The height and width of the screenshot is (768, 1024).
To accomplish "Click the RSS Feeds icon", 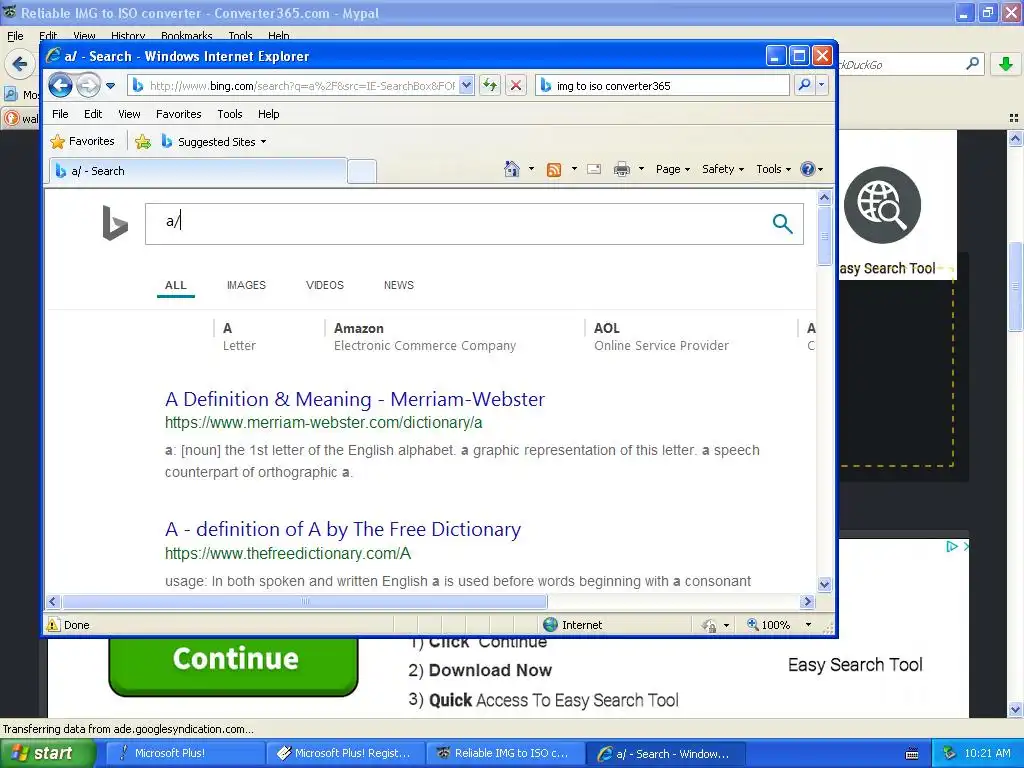I will [554, 170].
